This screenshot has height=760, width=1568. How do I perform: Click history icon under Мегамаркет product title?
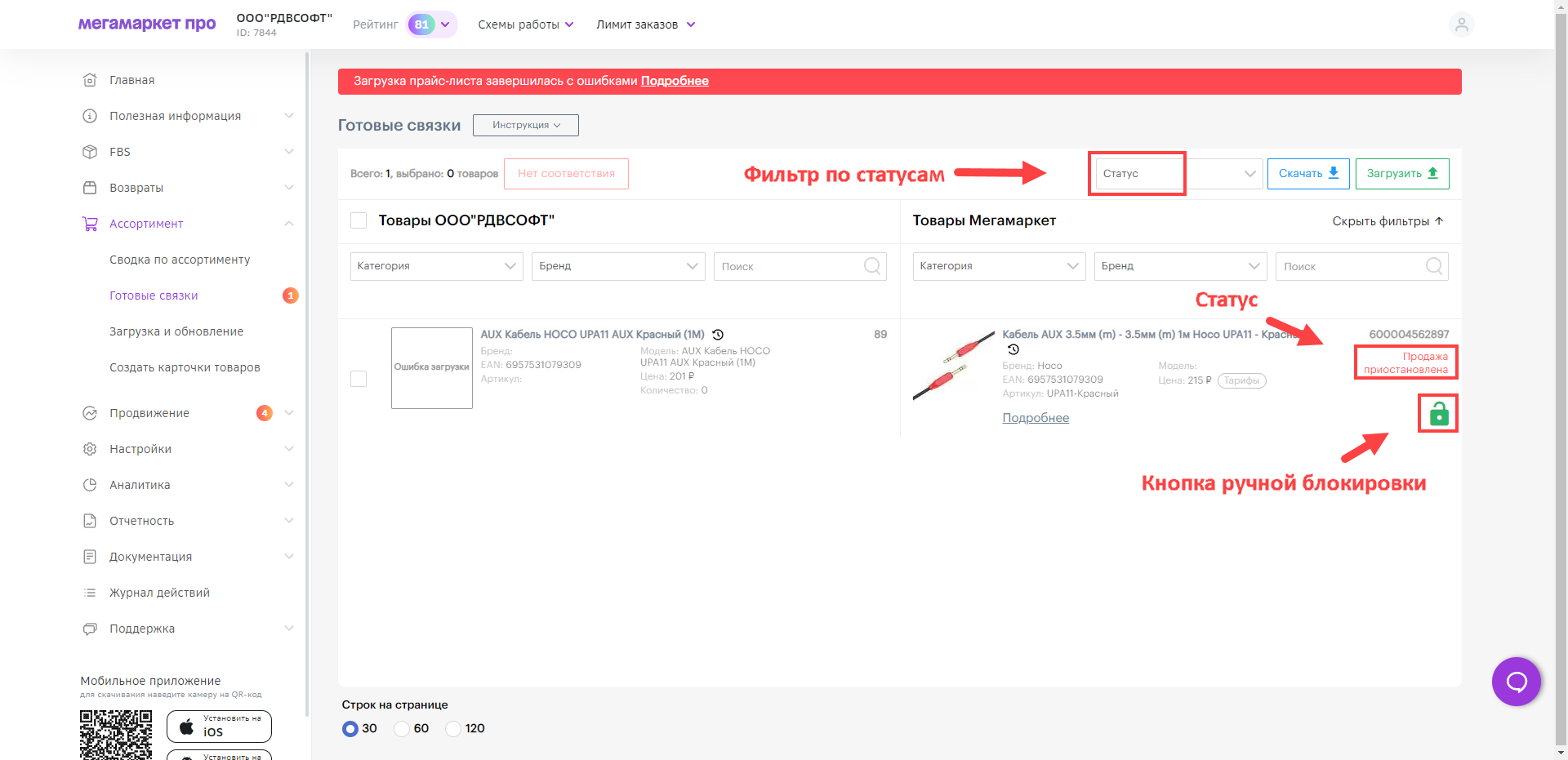click(1013, 349)
